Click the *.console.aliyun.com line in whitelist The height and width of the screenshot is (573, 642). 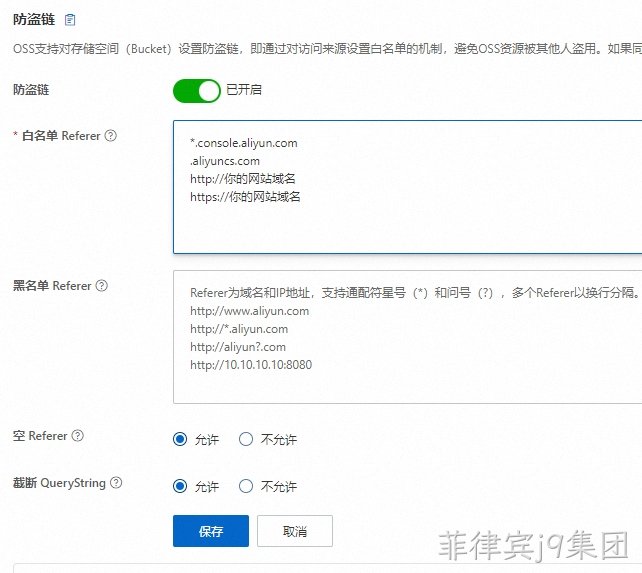244,143
